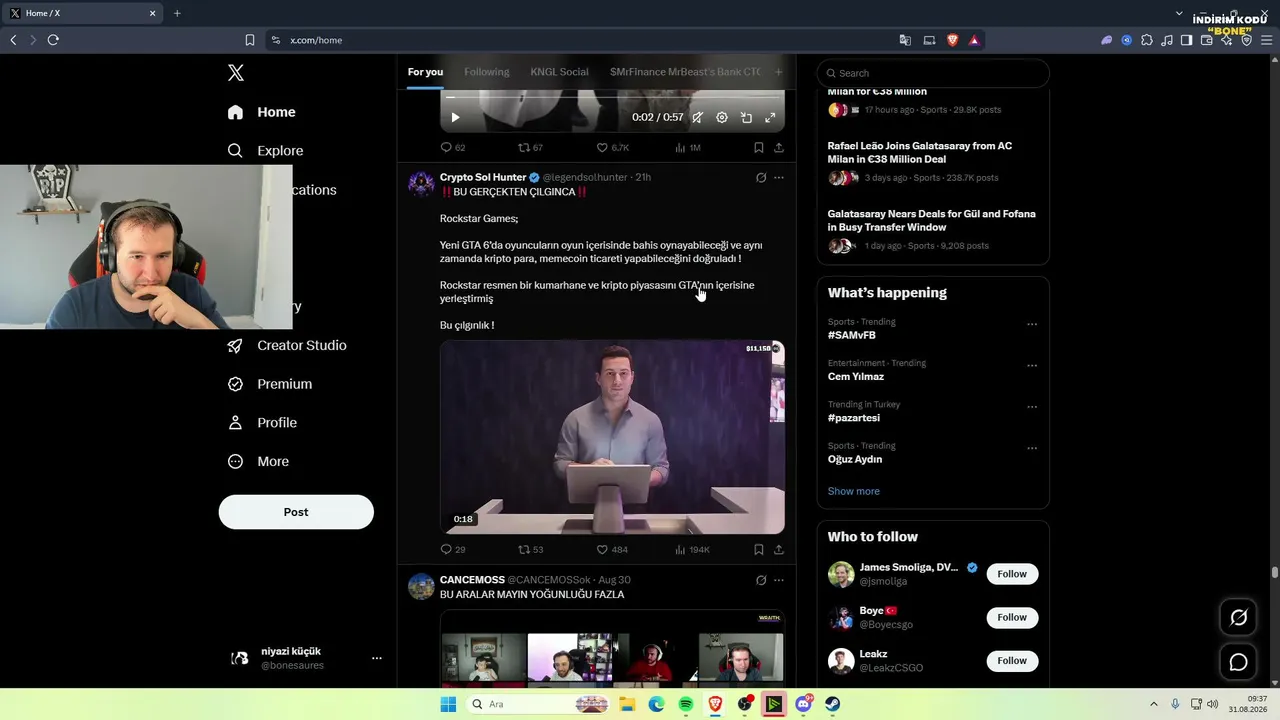Repost the post with 53 reposts
Image resolution: width=1280 pixels, height=720 pixels.
530,550
